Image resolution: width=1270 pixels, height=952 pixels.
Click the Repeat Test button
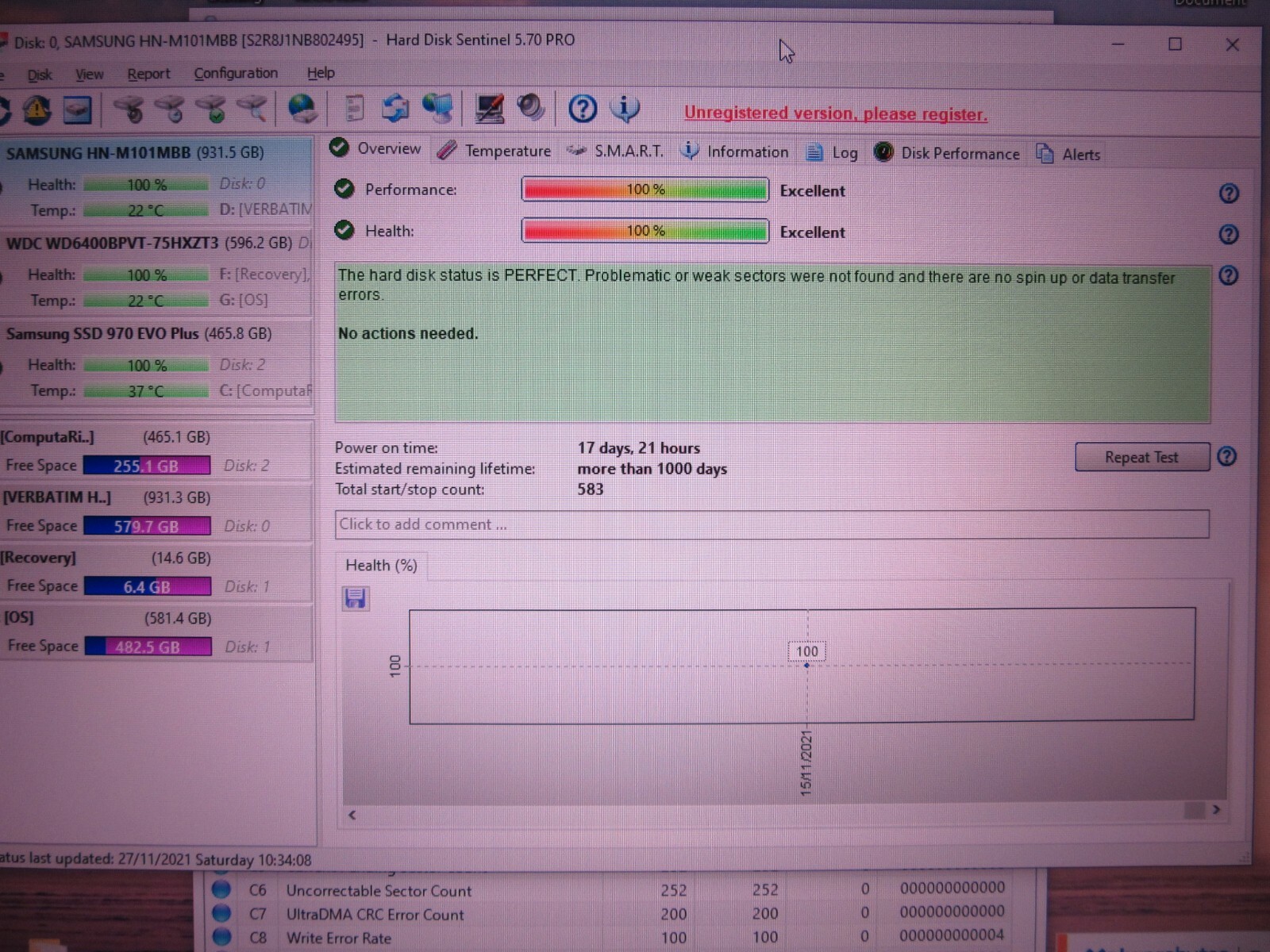pyautogui.click(x=1142, y=457)
